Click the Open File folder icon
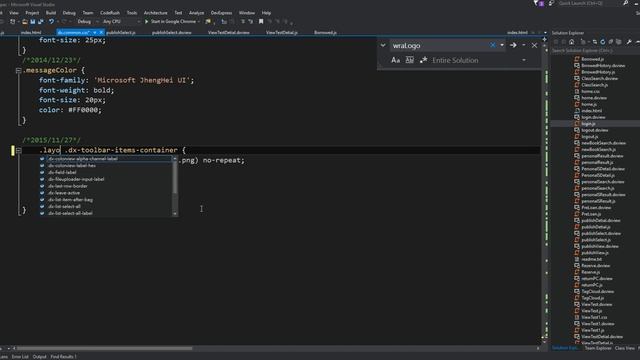Screen dimensions: 640x360 pyautogui.click(x=25, y=22)
